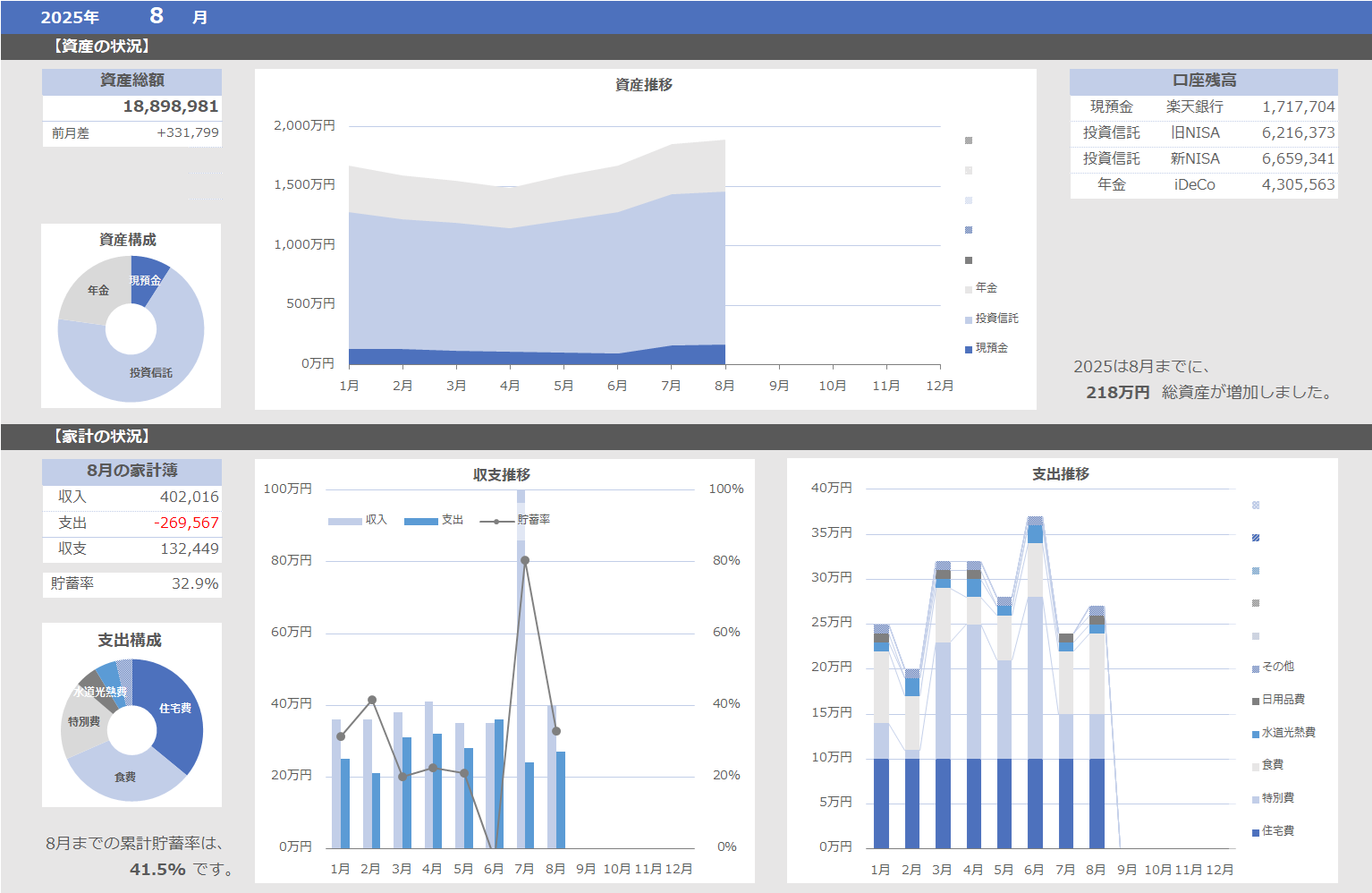Select the red 支出 amount -269,567
The width and height of the screenshot is (1372, 893).
pos(186,523)
